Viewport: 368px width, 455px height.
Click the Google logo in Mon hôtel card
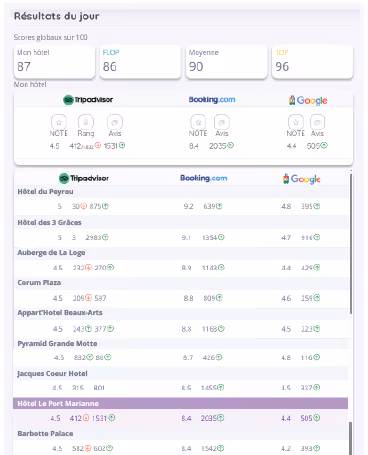coord(308,100)
